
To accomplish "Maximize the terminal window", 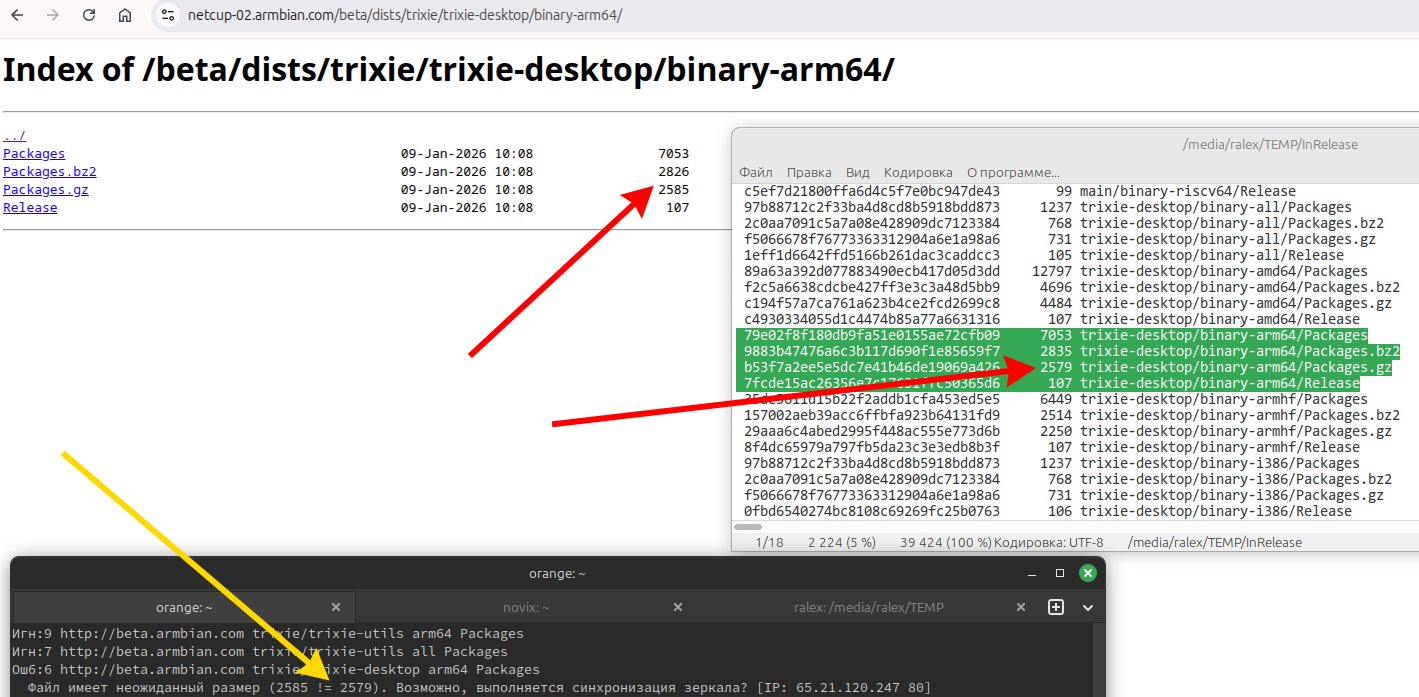I will [x=1060, y=573].
